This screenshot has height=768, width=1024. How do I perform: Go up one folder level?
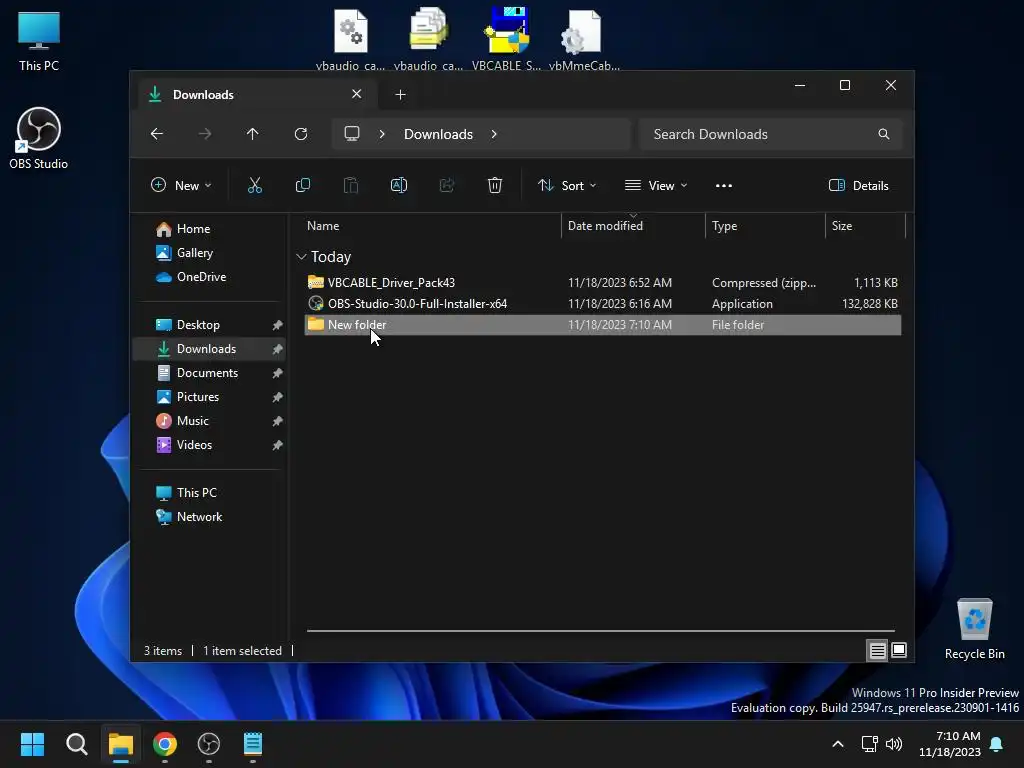pyautogui.click(x=253, y=134)
